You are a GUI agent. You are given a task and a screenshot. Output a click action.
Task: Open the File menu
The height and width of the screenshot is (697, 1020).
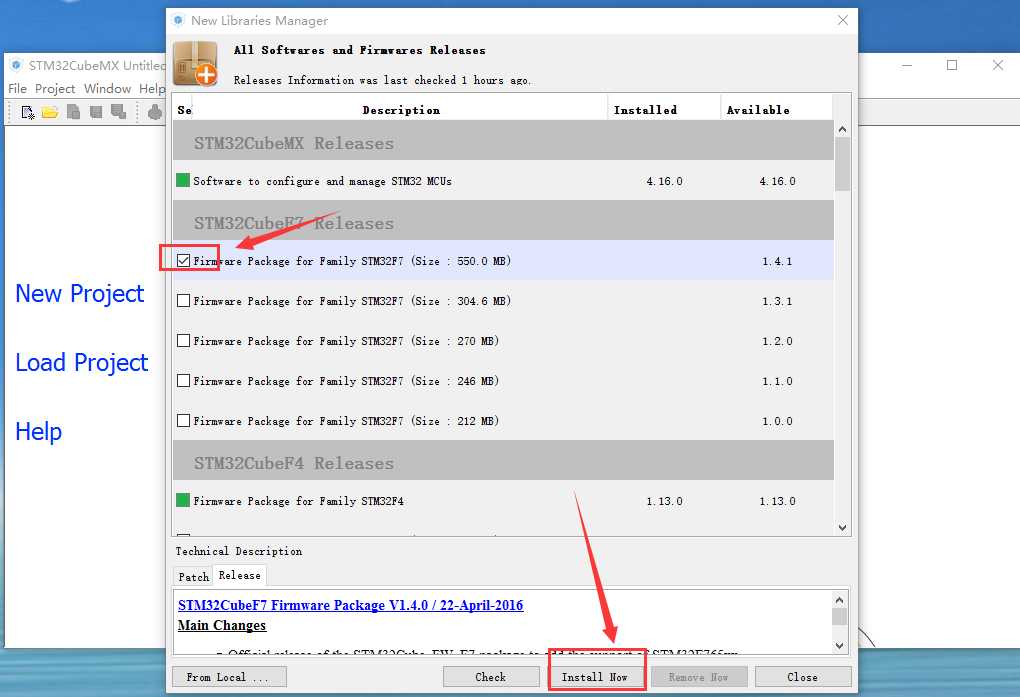[x=18, y=89]
